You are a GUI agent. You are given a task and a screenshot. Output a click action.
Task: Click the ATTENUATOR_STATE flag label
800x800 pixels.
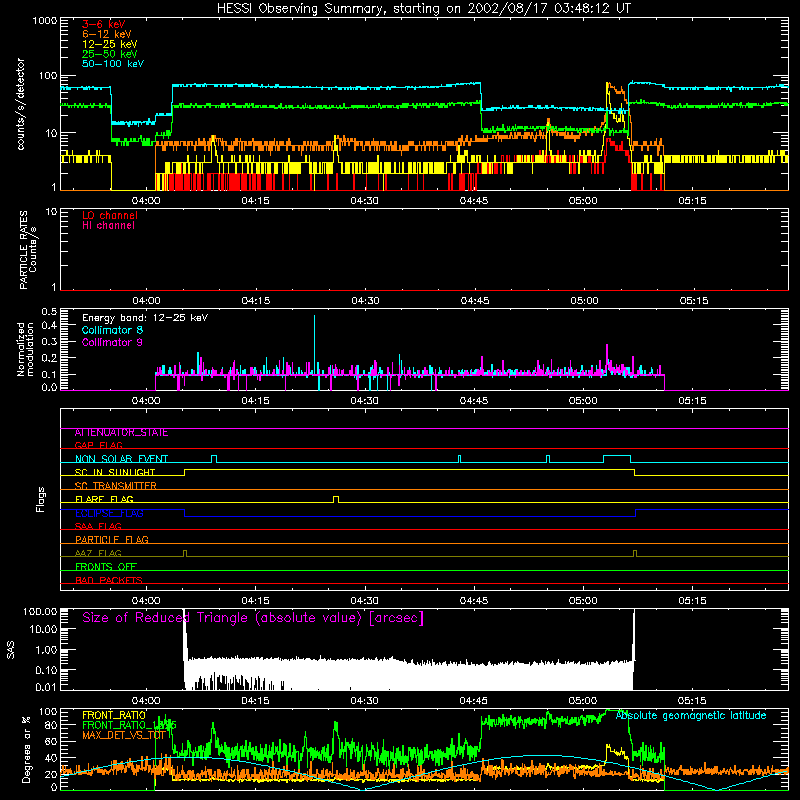click(x=121, y=433)
